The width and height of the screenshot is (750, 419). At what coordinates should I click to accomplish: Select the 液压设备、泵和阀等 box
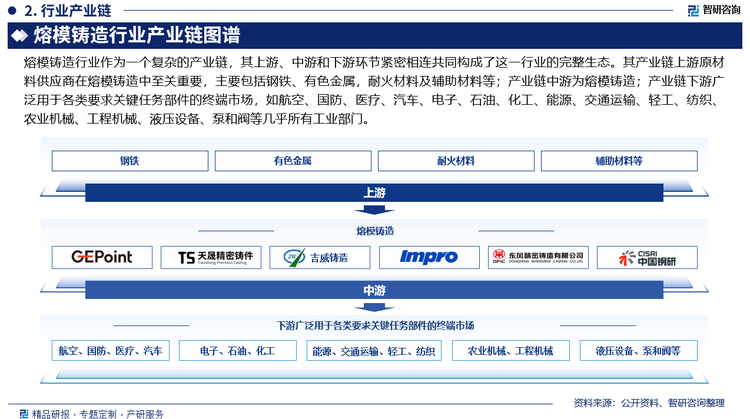pos(639,351)
